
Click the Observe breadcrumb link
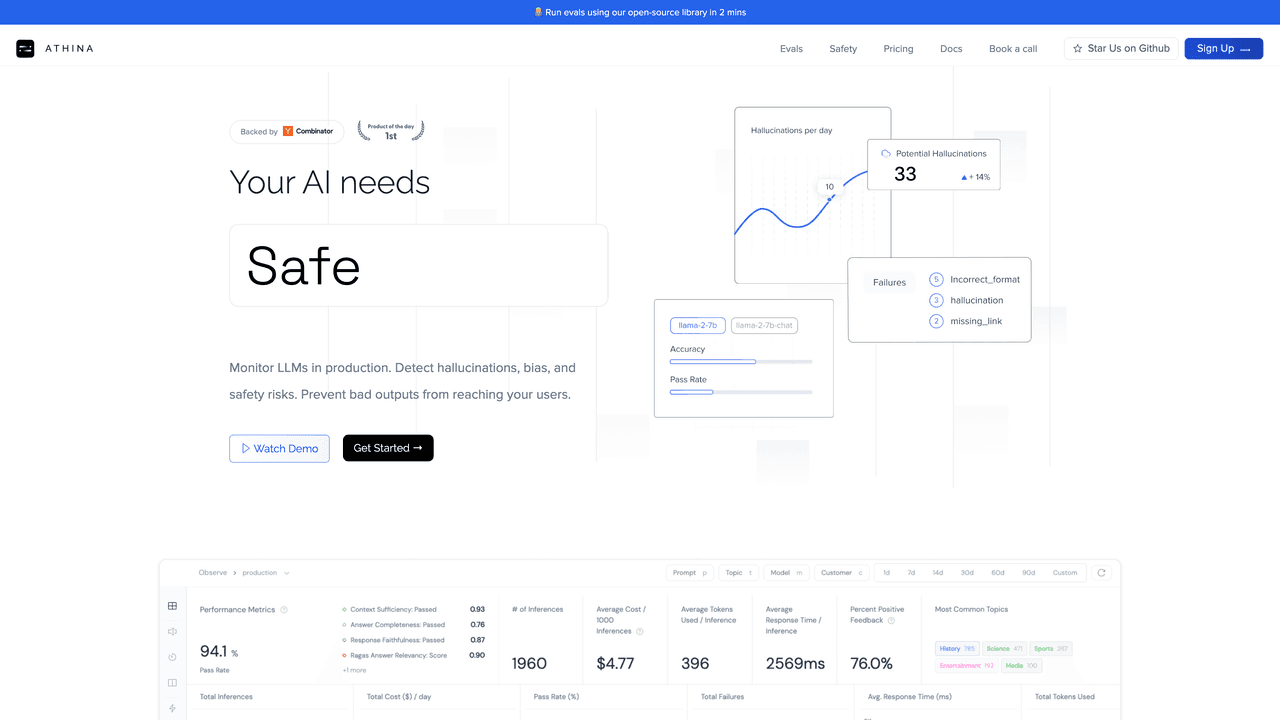coord(213,573)
